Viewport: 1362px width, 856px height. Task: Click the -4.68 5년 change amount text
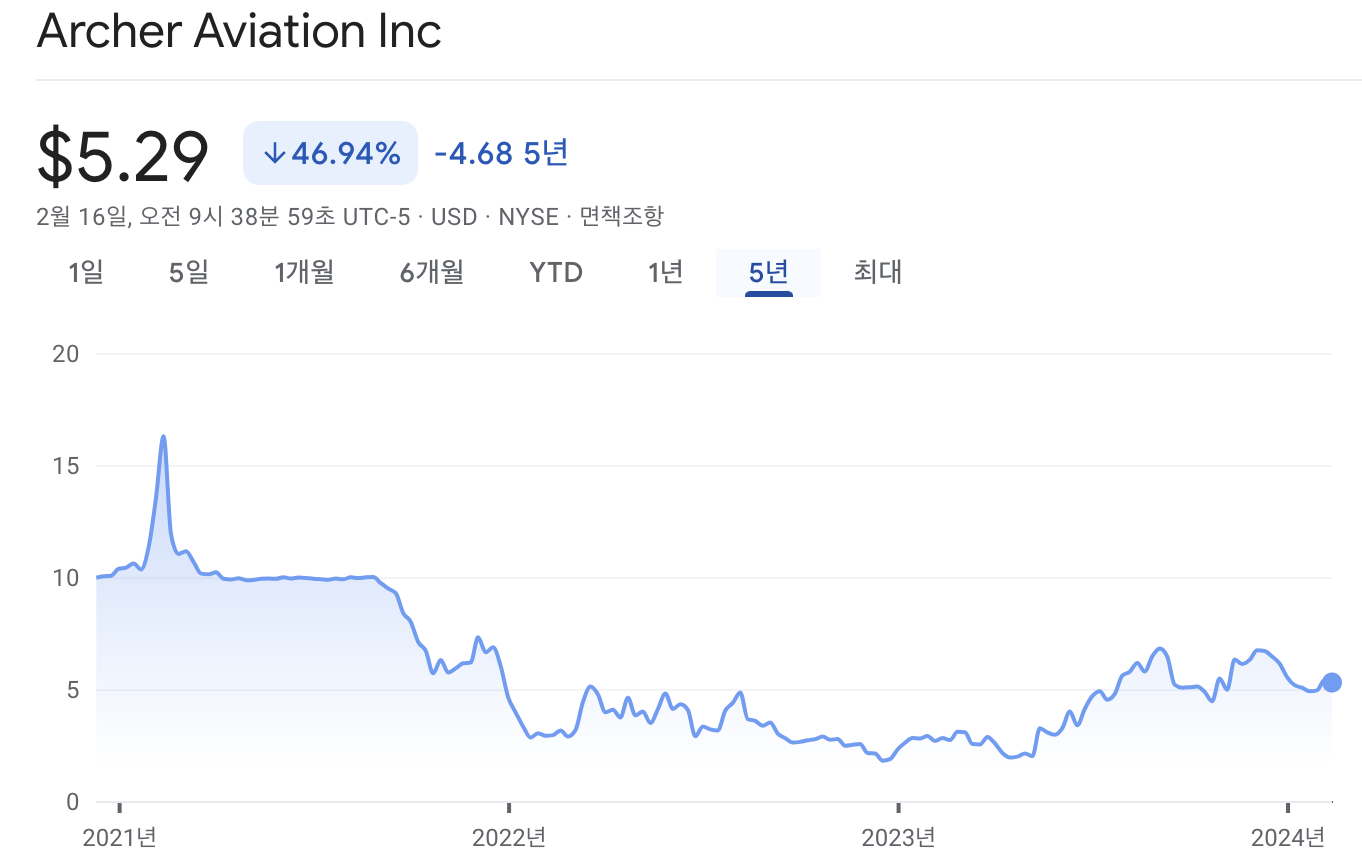[499, 152]
